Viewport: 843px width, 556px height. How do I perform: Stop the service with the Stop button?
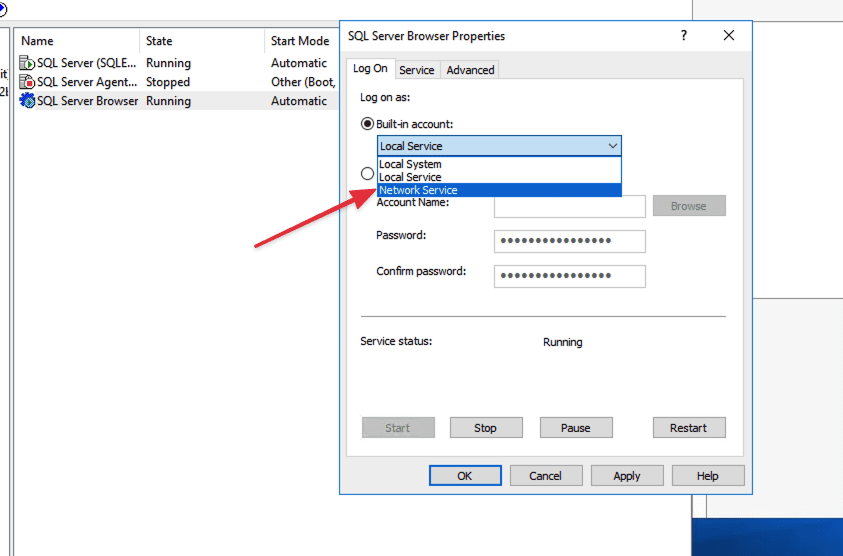click(x=486, y=428)
